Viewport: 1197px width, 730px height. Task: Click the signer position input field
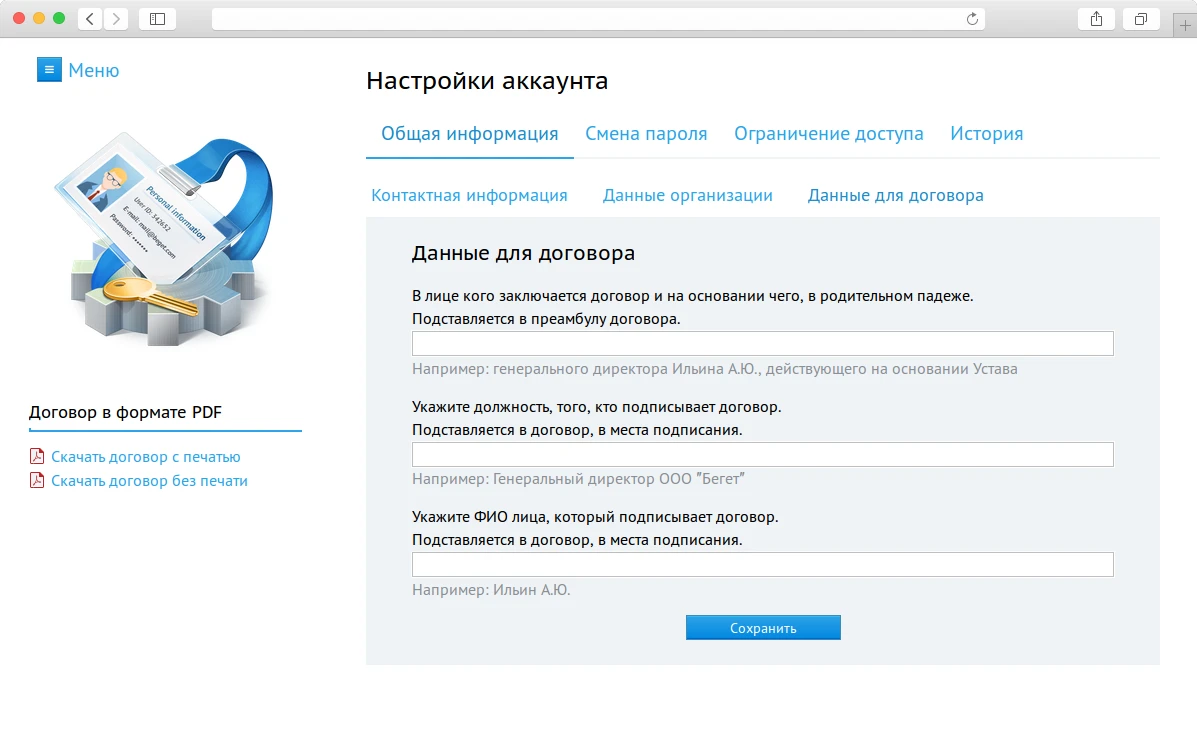click(x=762, y=454)
